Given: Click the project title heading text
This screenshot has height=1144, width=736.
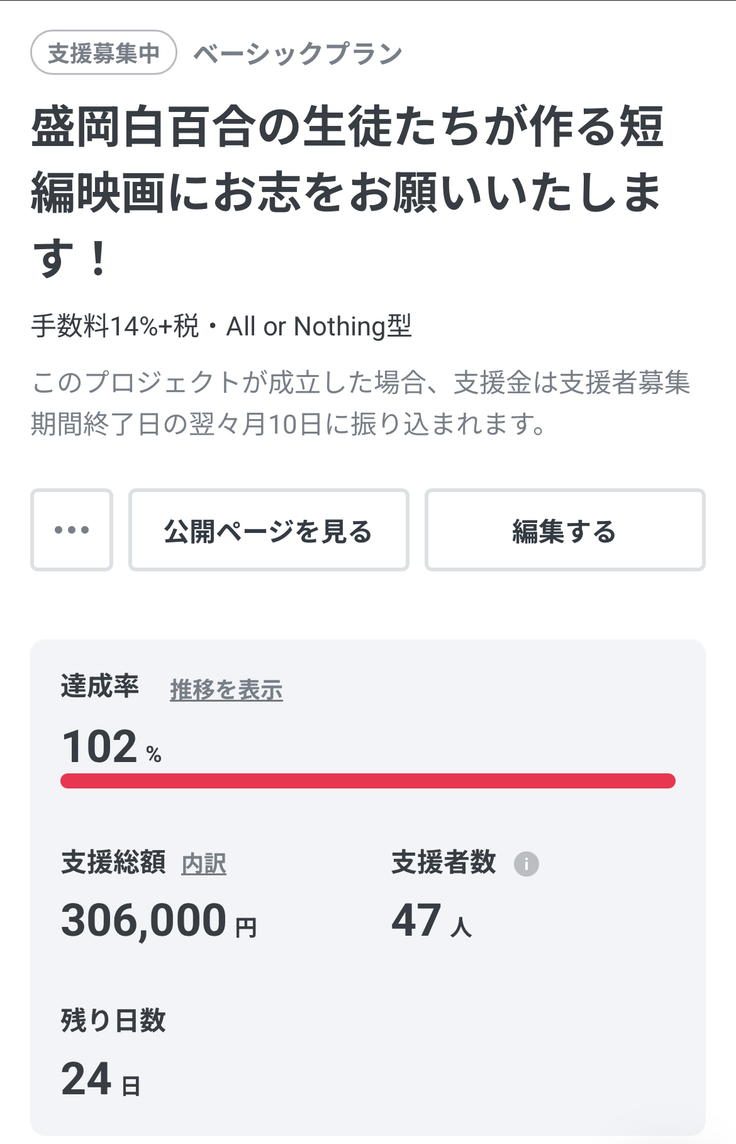Looking at the screenshot, I should tap(348, 192).
